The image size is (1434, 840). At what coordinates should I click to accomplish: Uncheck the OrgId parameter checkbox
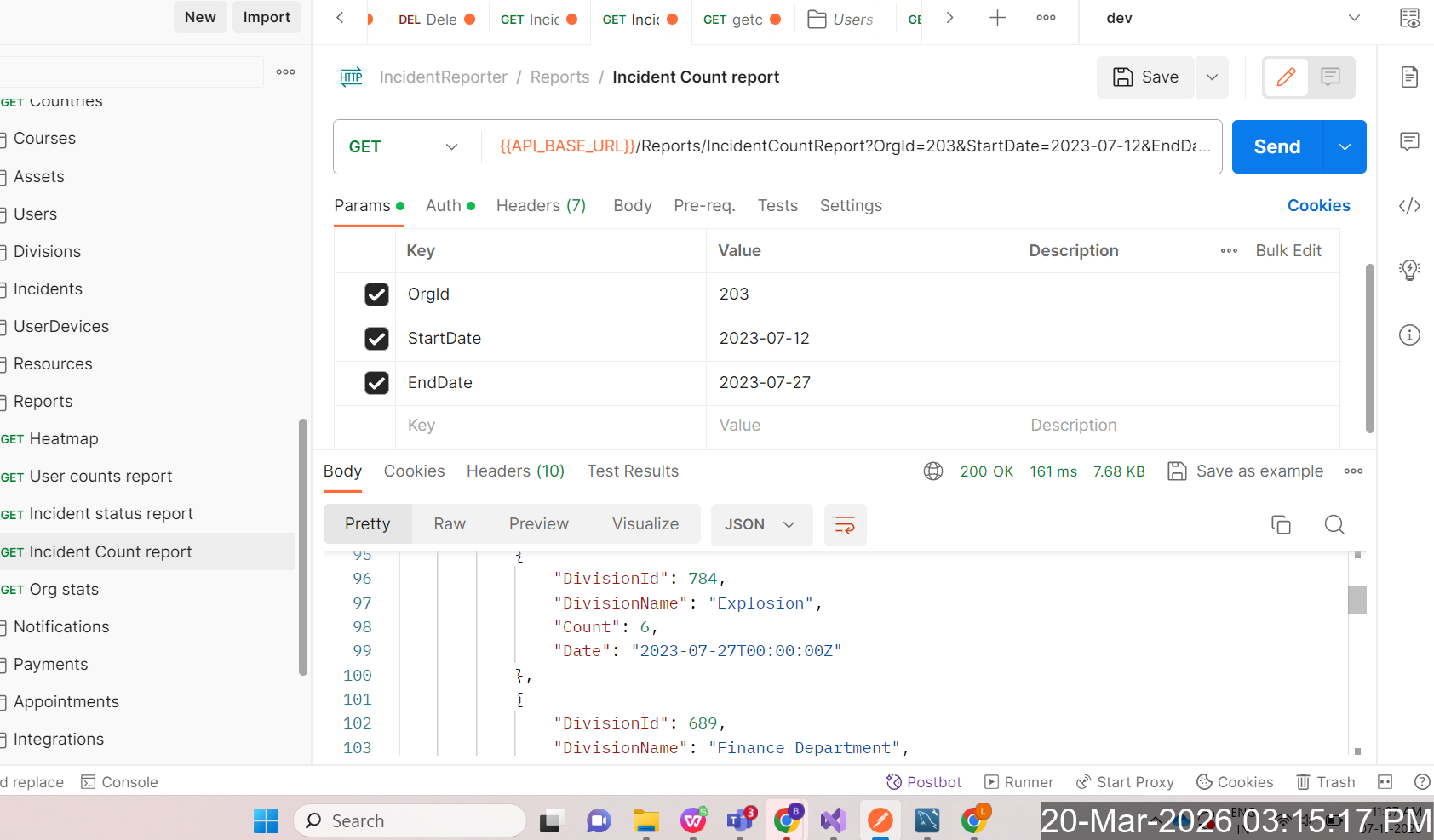[x=376, y=294]
